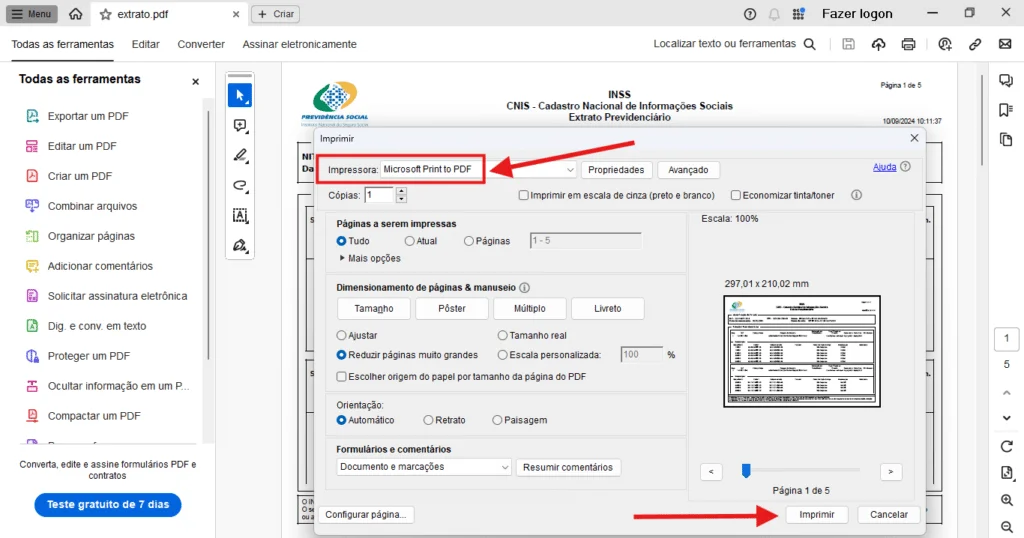The height and width of the screenshot is (538, 1024).
Task: Click the previous page up chevron on right rail
Action: tap(1006, 393)
